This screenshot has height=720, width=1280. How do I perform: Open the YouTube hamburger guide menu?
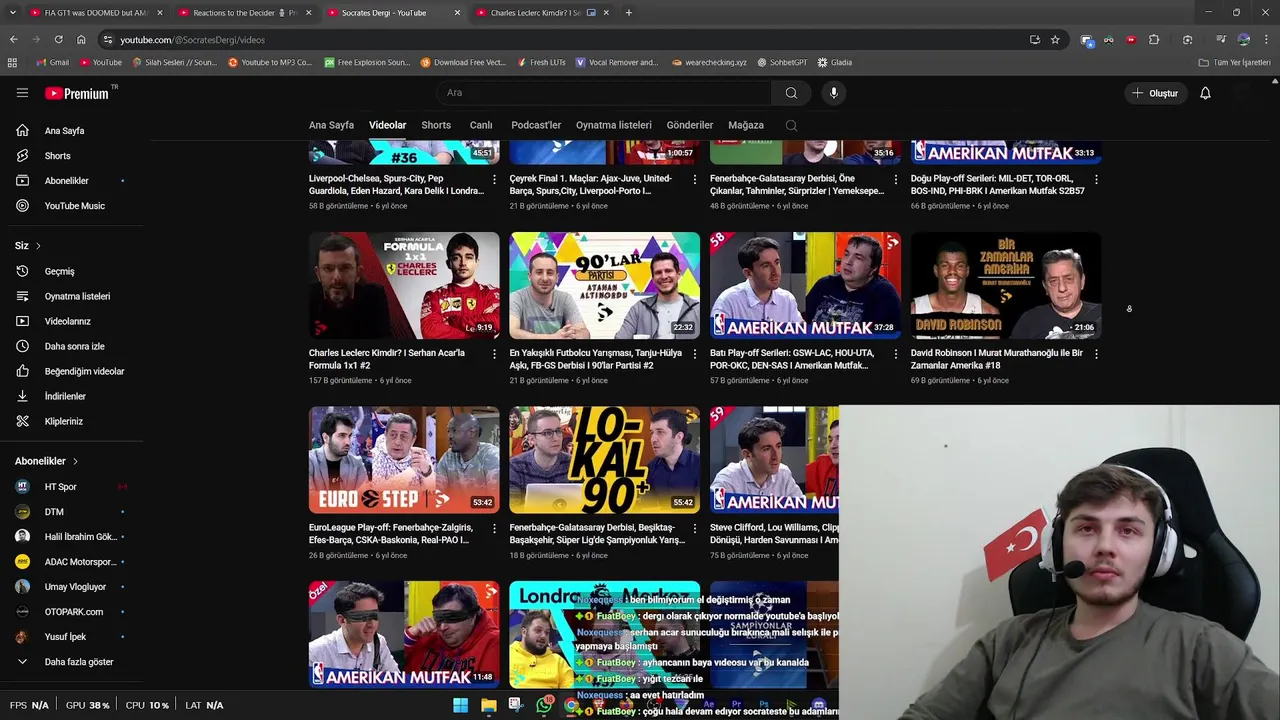point(22,93)
